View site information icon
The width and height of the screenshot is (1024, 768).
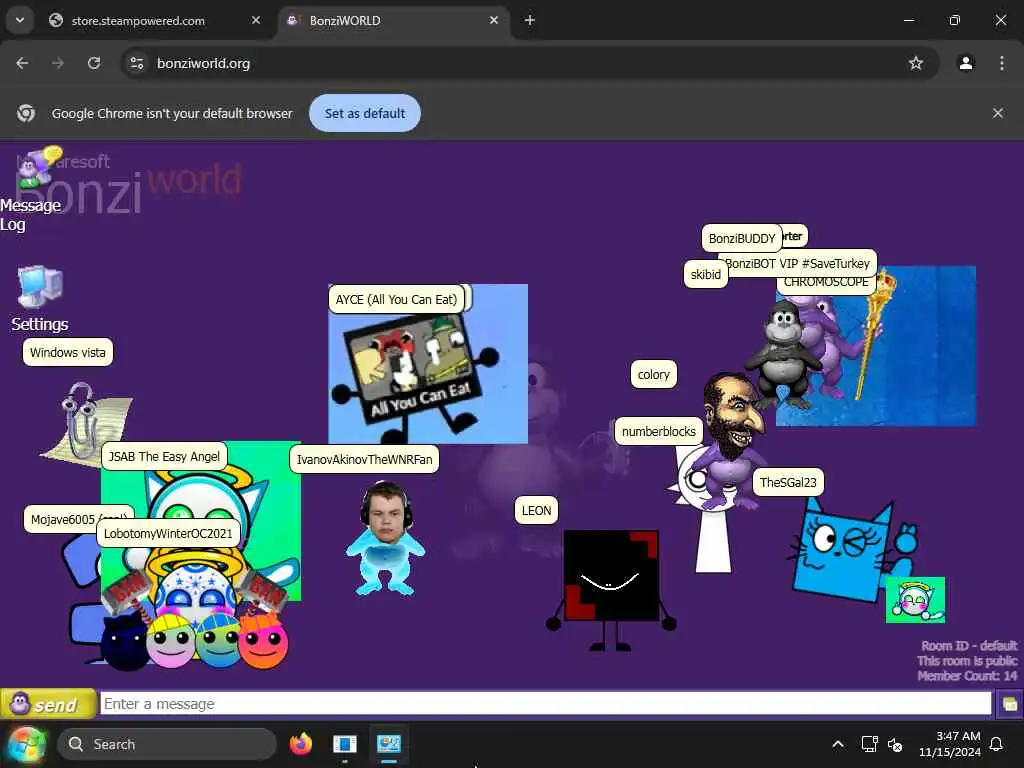coord(136,63)
